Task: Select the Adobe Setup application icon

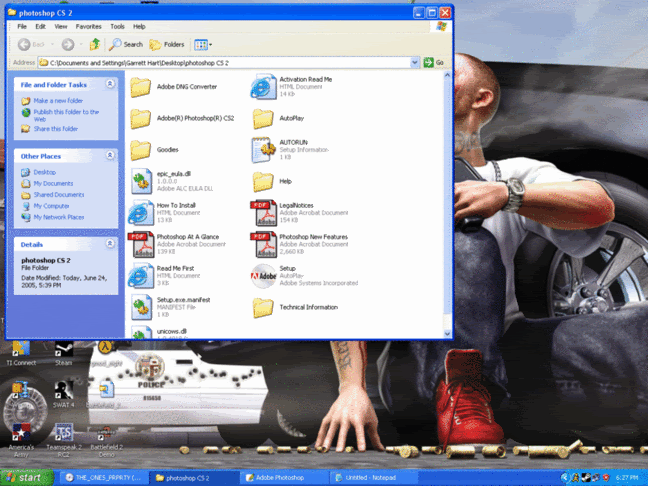Action: [263, 276]
